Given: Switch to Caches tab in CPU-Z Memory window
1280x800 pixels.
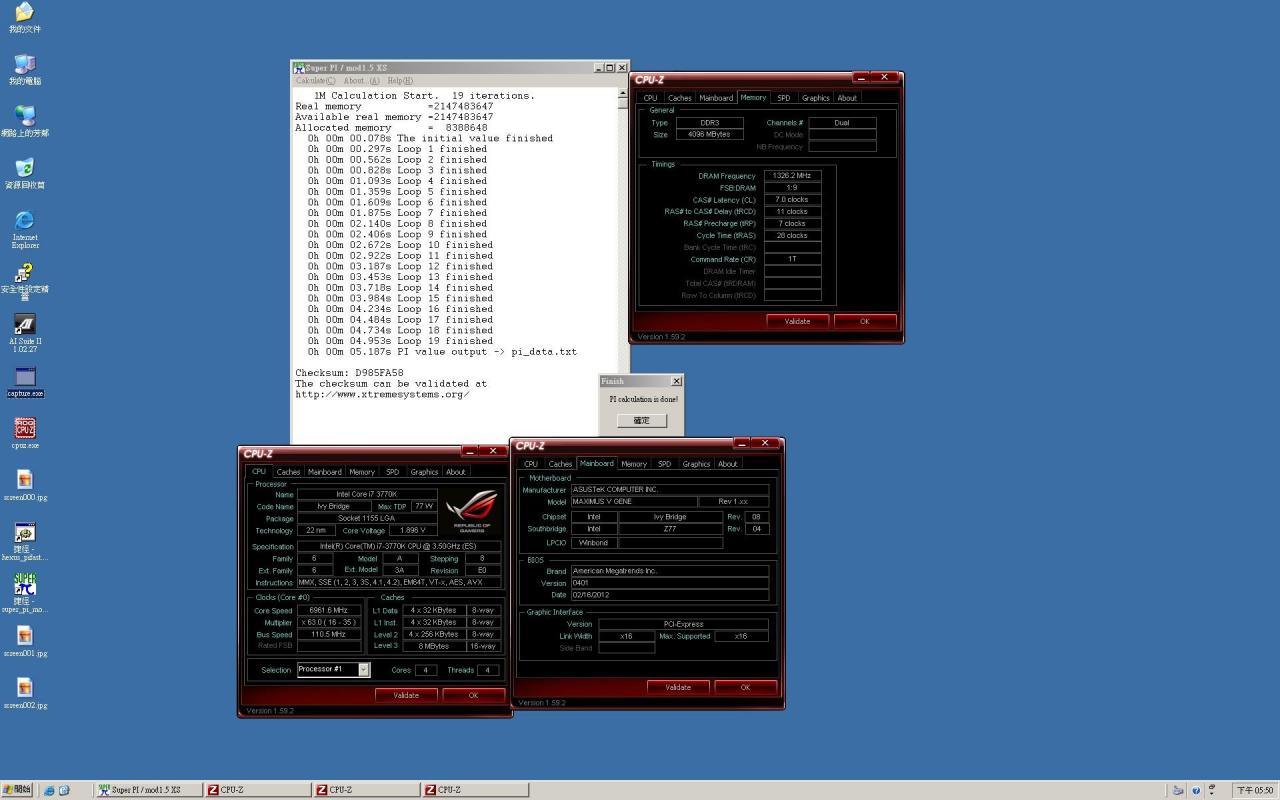Looking at the screenshot, I should point(679,98).
